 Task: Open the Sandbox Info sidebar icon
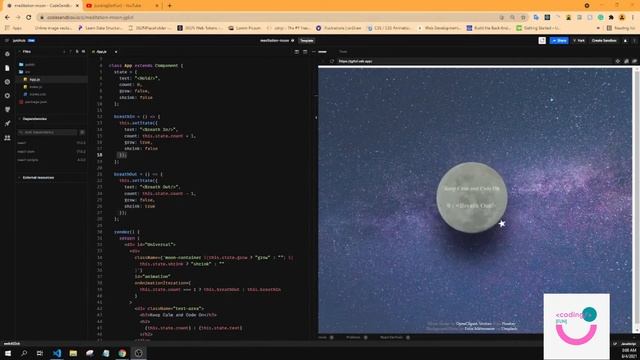[7, 54]
